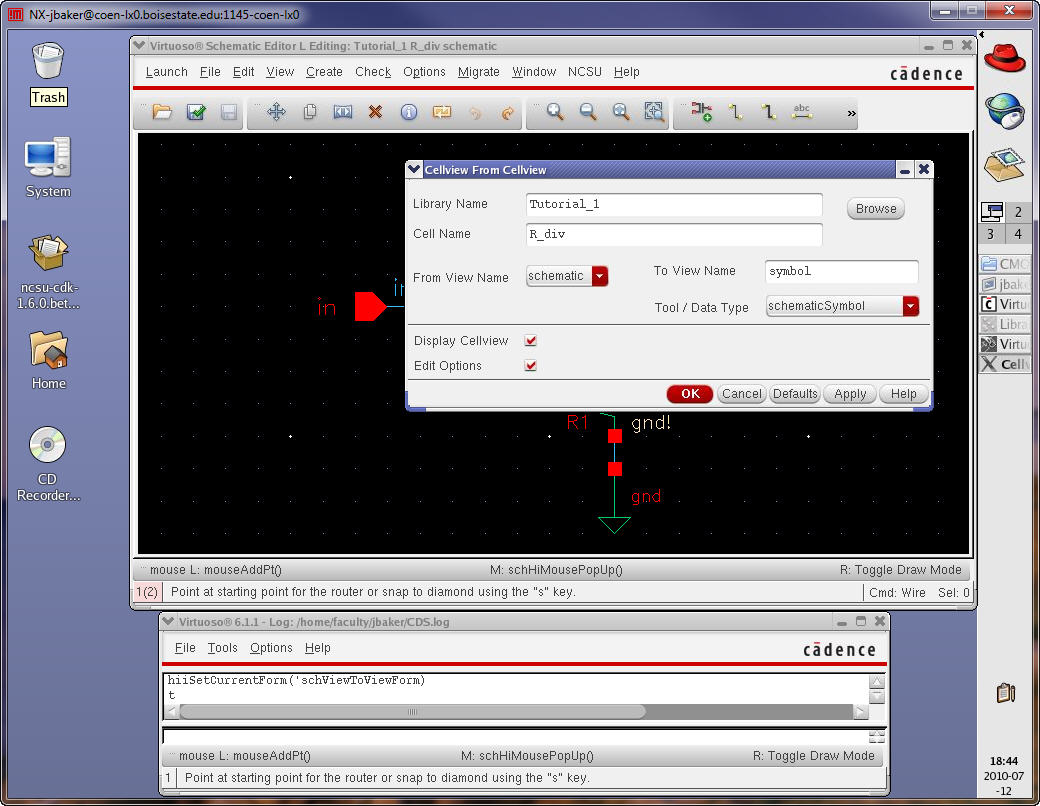Expand the toolbar overflow chevron
Image resolution: width=1040 pixels, height=806 pixels.
pos(851,114)
